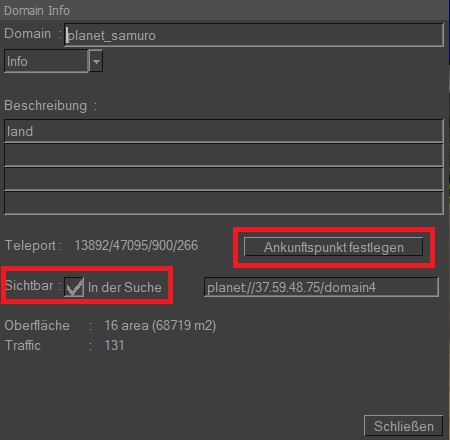450x440 pixels.
Task: Select the second empty Beschreibung line
Action: [224, 155]
